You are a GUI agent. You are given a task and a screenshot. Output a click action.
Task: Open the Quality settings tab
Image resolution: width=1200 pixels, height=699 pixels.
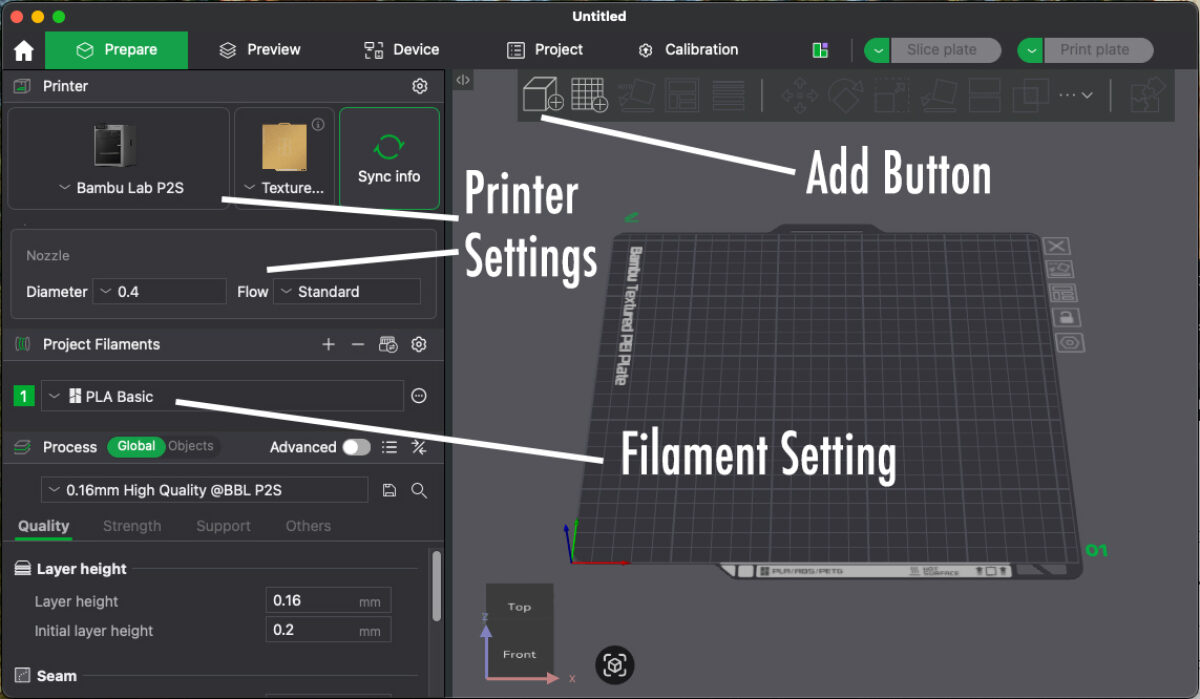(44, 526)
